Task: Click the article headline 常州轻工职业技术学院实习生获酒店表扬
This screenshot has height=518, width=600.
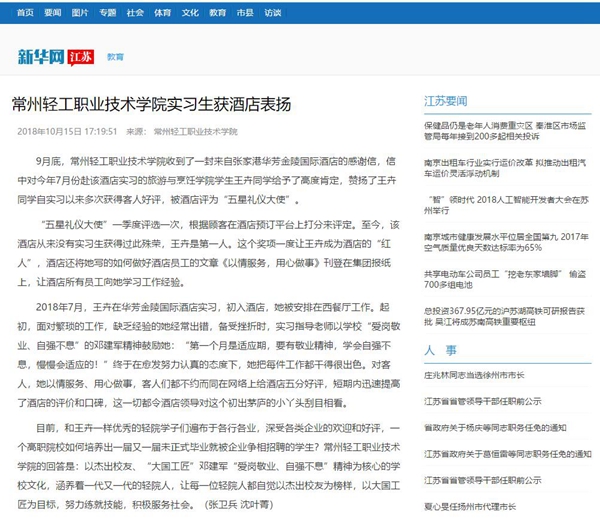Action: [152, 104]
